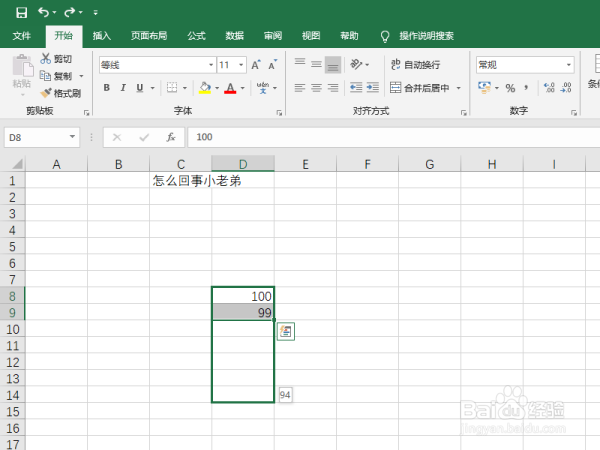Click the percent style icon

pos(510,88)
